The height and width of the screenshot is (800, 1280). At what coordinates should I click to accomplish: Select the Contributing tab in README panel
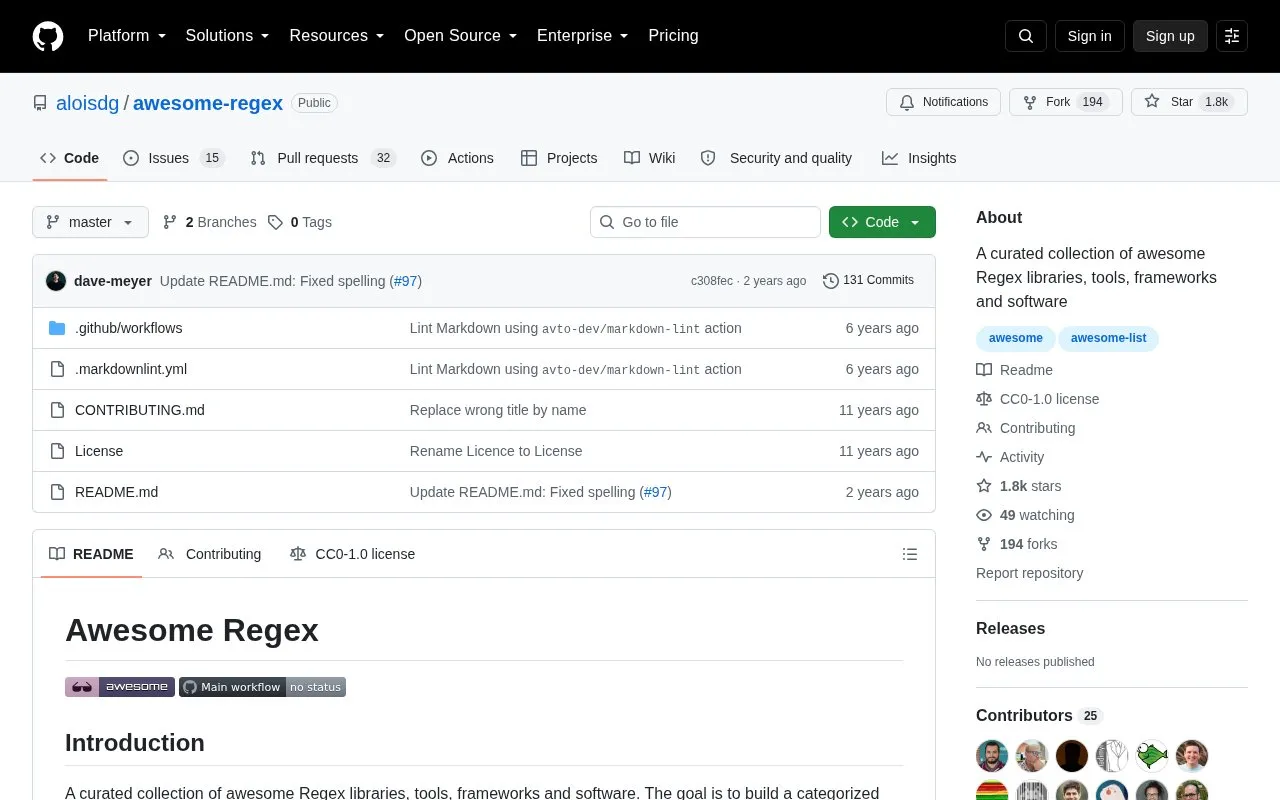coord(210,554)
